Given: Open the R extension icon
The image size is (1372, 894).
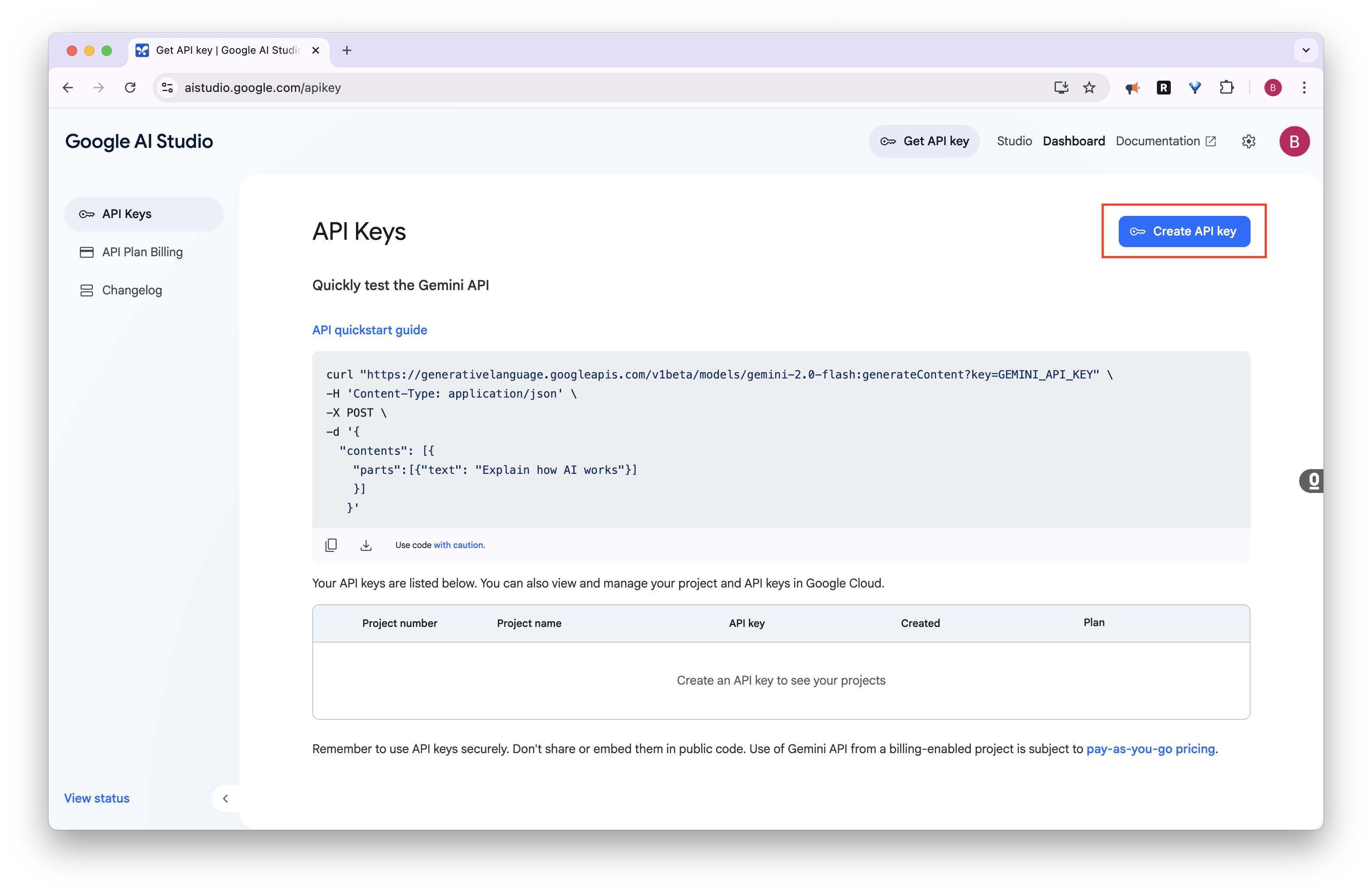Looking at the screenshot, I should (x=1164, y=88).
